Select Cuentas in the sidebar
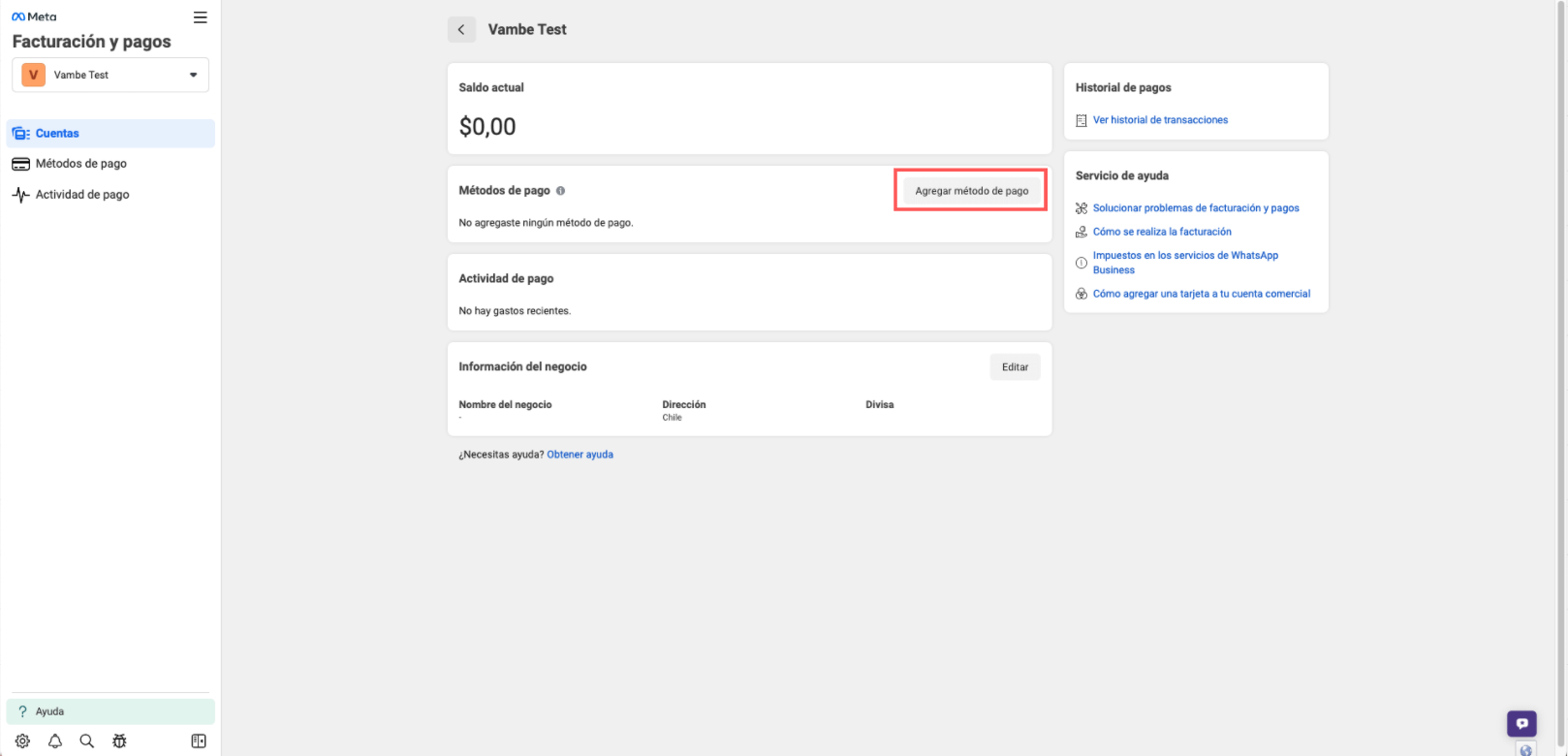This screenshot has height=756, width=1568. pos(57,134)
